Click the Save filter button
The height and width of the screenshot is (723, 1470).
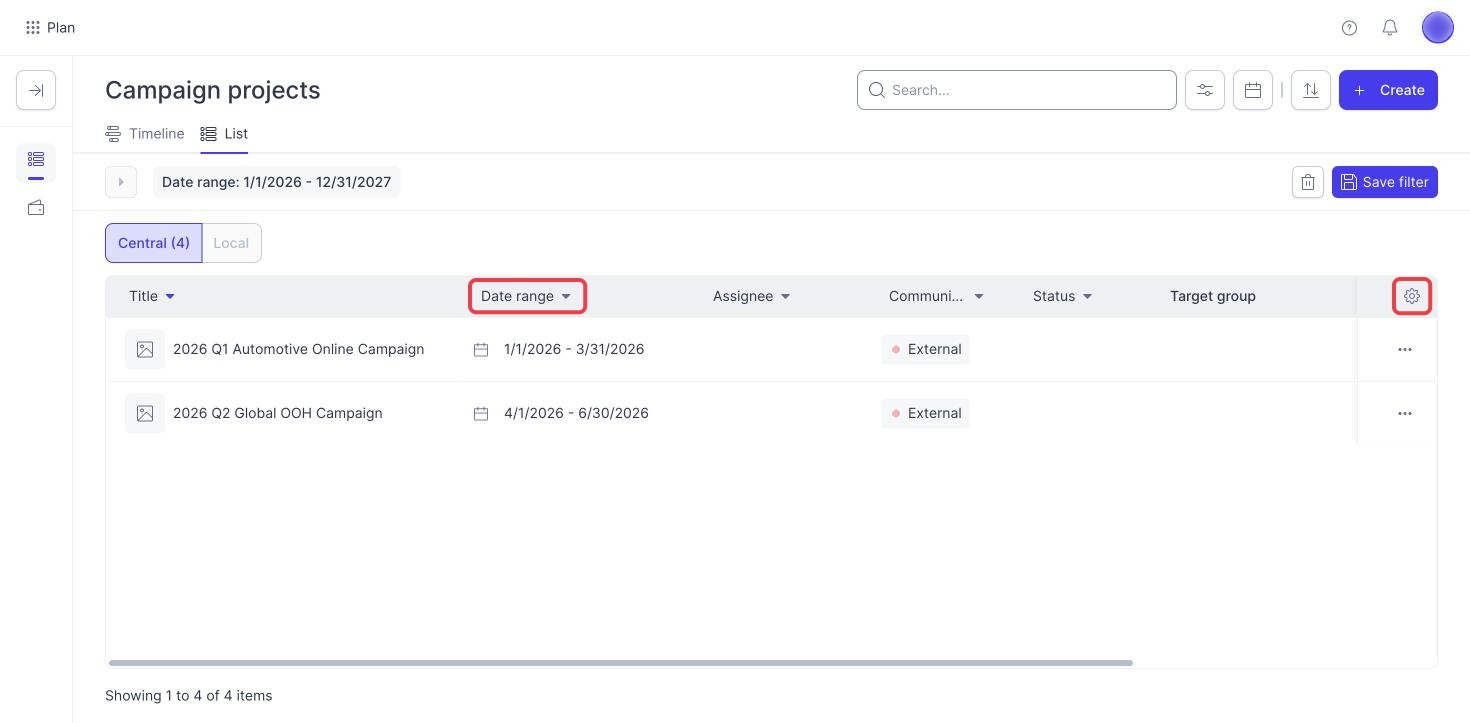pos(1384,182)
